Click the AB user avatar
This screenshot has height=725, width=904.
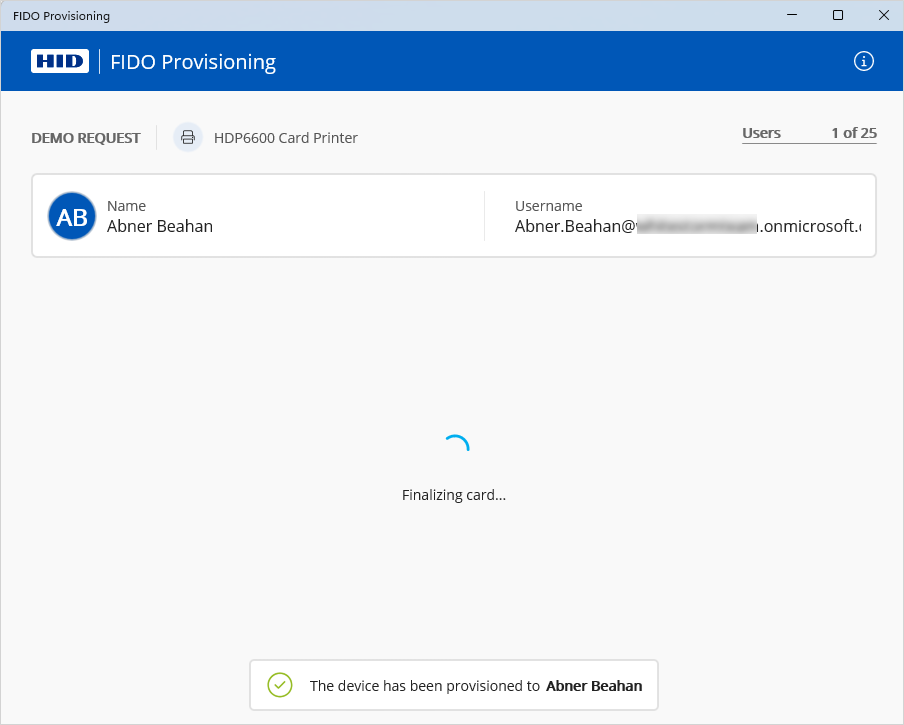click(x=72, y=216)
